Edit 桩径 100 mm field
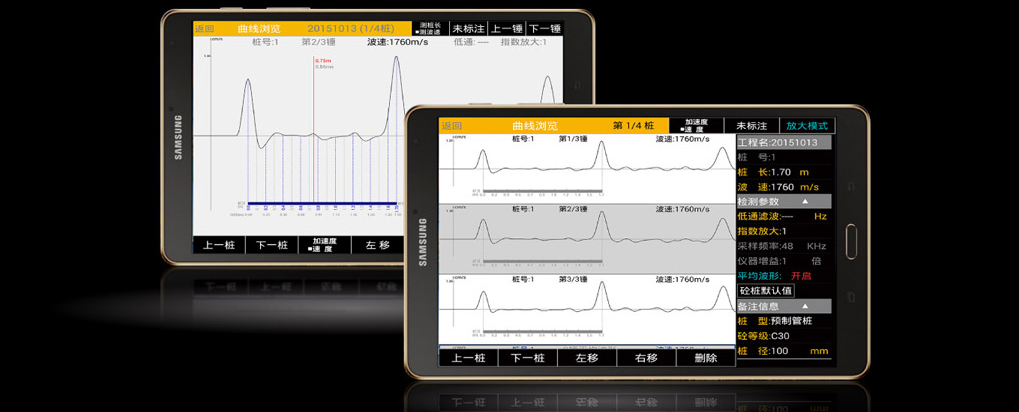 (784, 351)
